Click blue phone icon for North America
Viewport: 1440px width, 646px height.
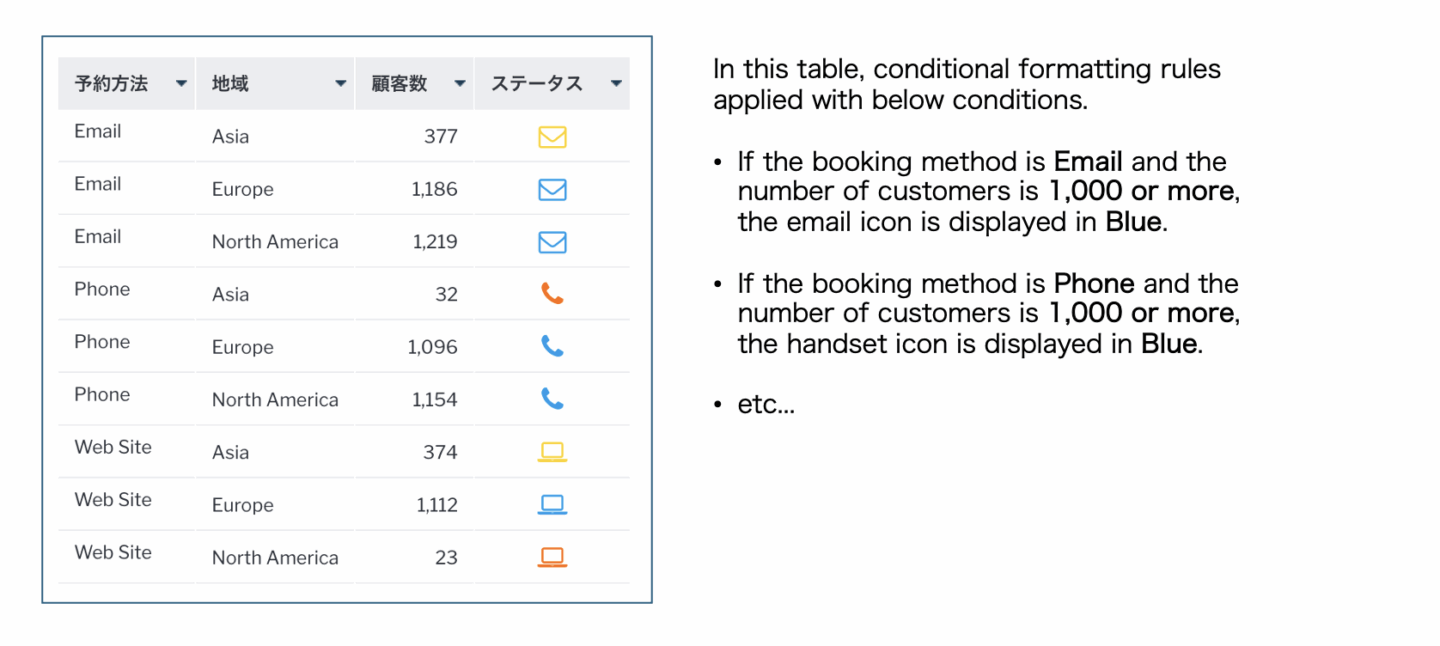pyautogui.click(x=552, y=399)
